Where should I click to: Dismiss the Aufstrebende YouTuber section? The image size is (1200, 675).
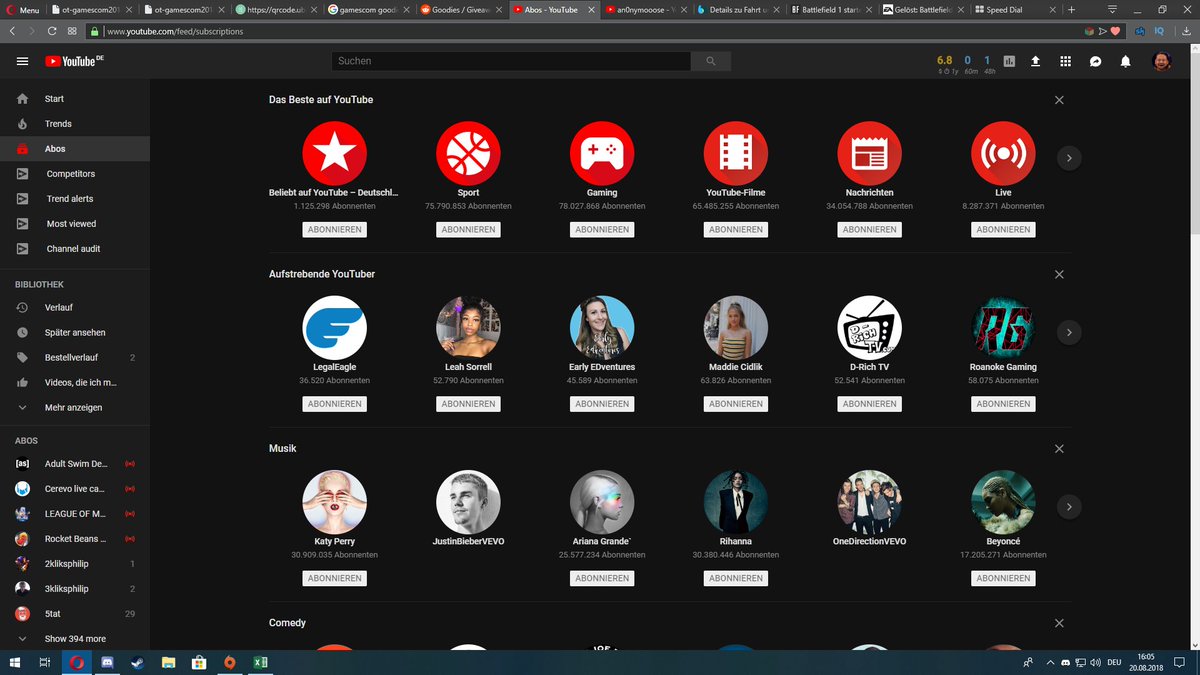coord(1059,274)
